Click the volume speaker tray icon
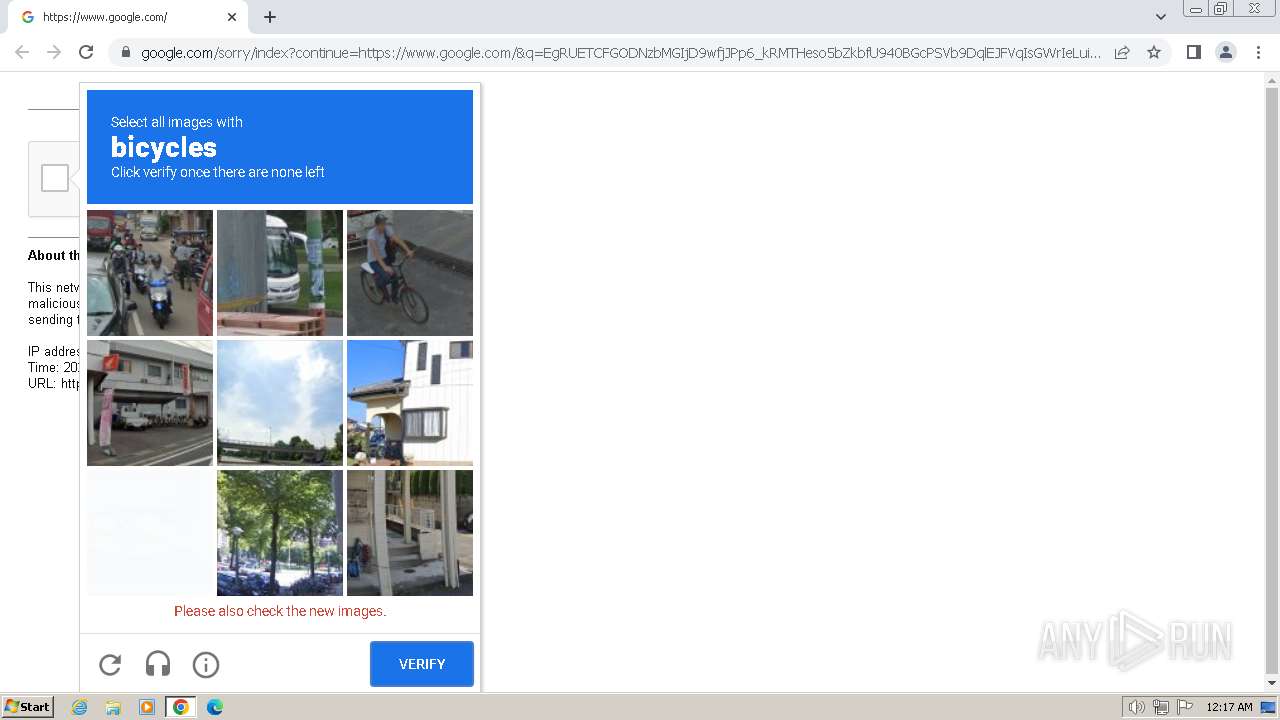Viewport: 1280px width, 720px height. coord(1136,707)
